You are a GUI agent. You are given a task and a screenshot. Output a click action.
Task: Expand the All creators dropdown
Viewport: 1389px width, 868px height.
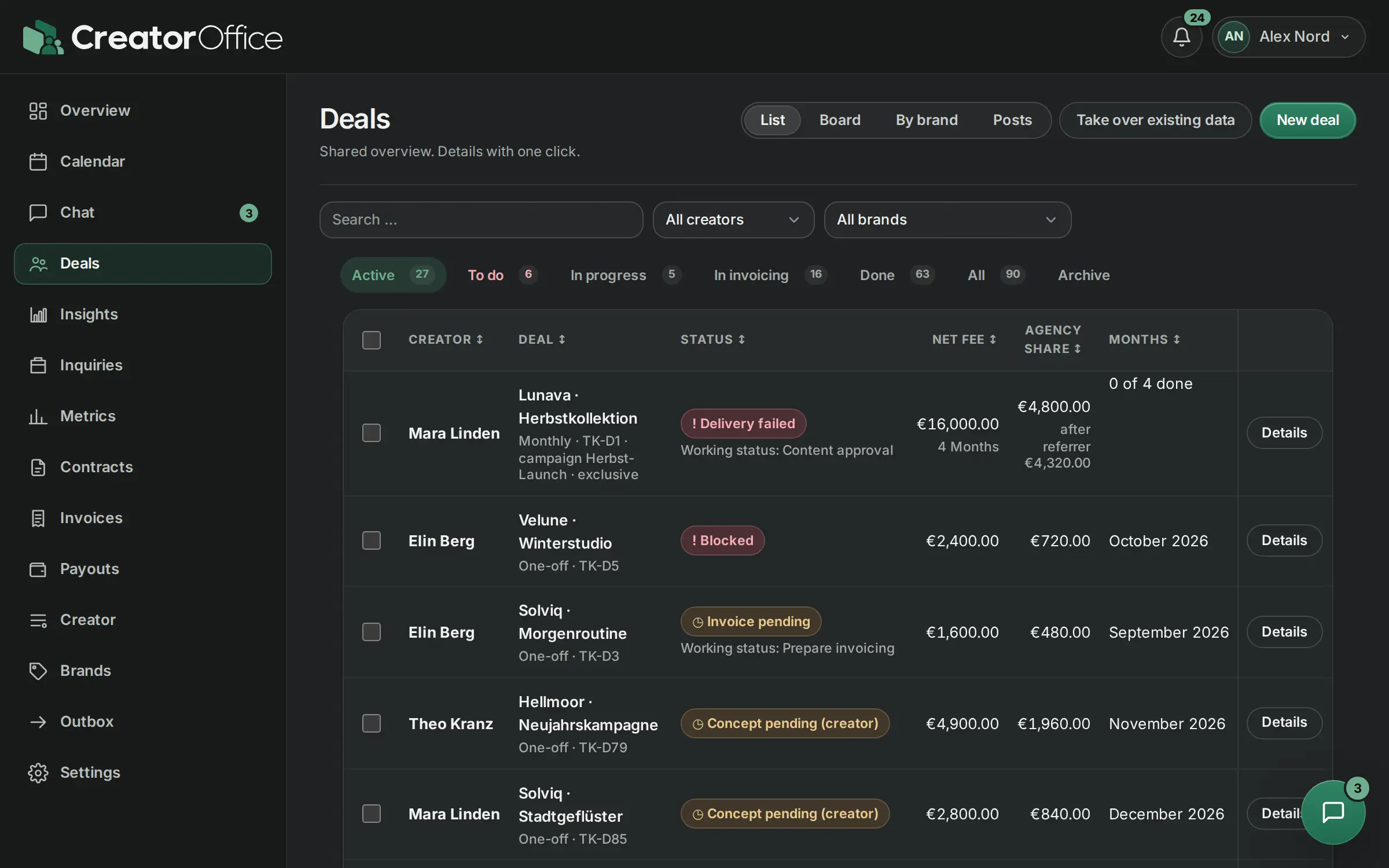click(x=733, y=220)
